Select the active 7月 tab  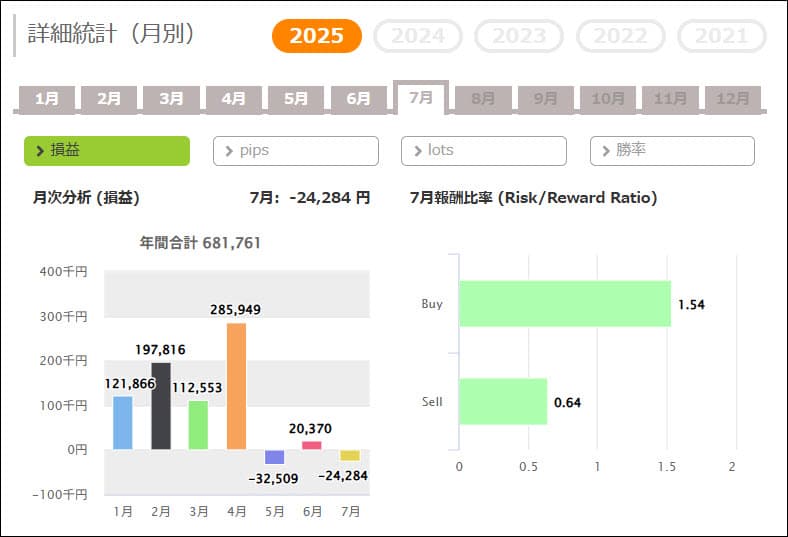pyautogui.click(x=421, y=97)
